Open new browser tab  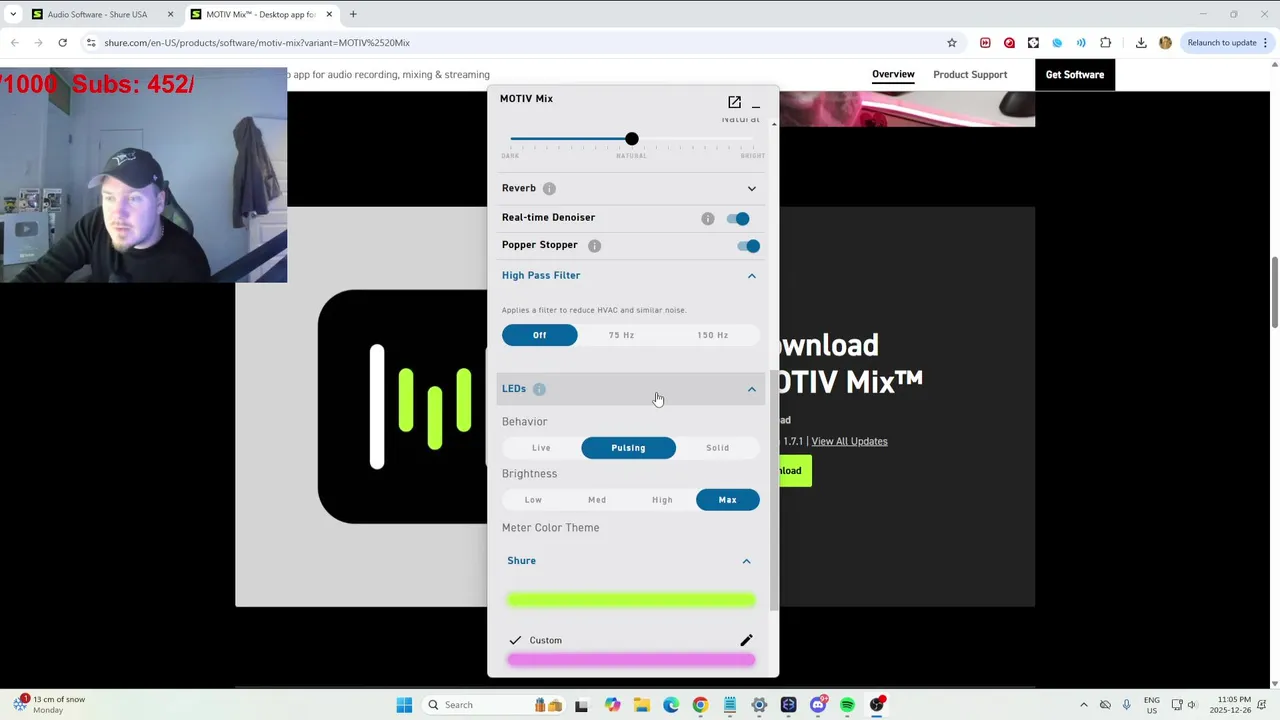pyautogui.click(x=353, y=14)
